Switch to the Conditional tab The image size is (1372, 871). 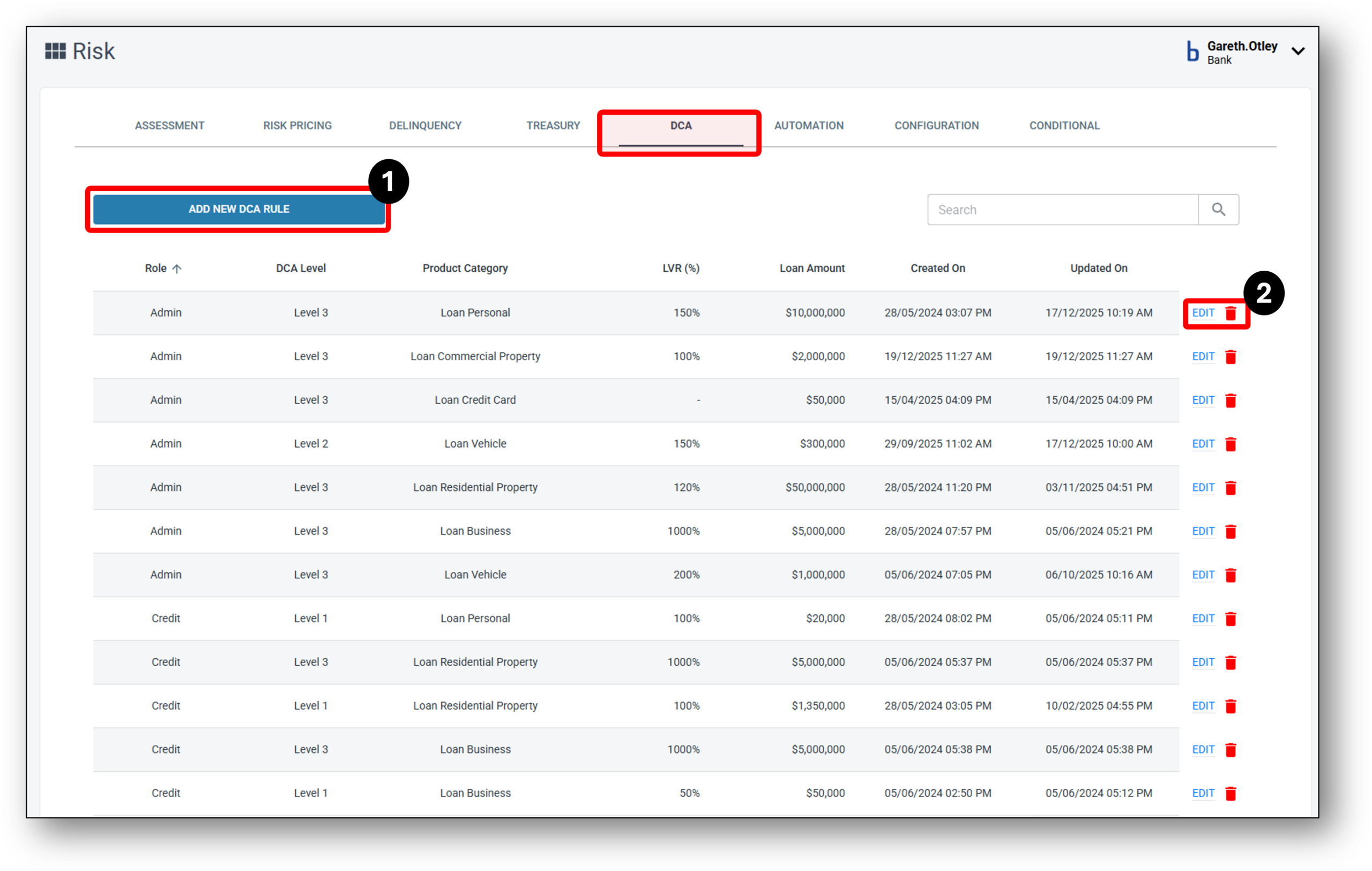1064,125
